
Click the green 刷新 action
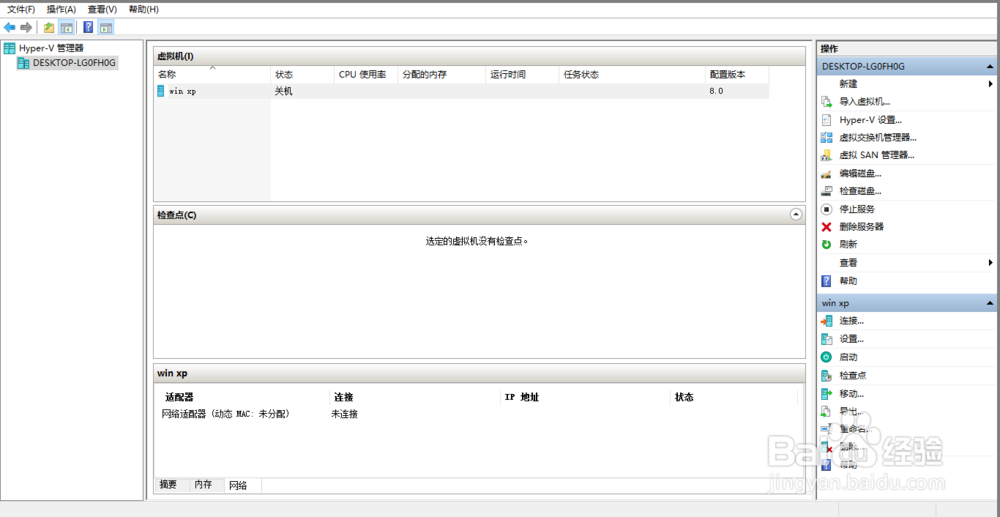[848, 244]
